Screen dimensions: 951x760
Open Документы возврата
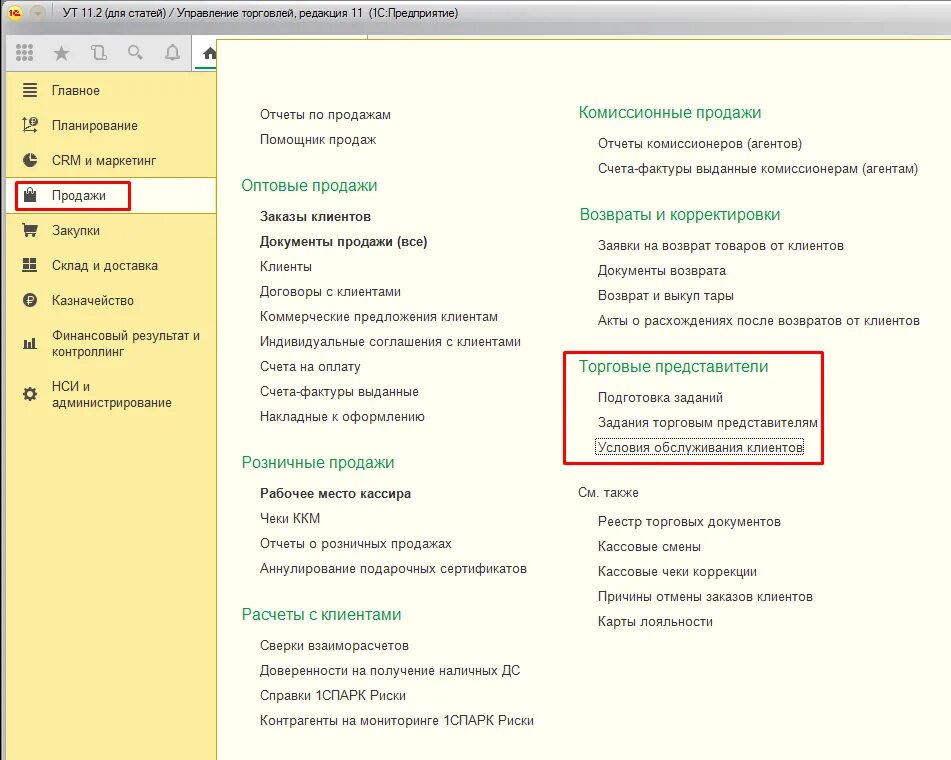coord(662,271)
